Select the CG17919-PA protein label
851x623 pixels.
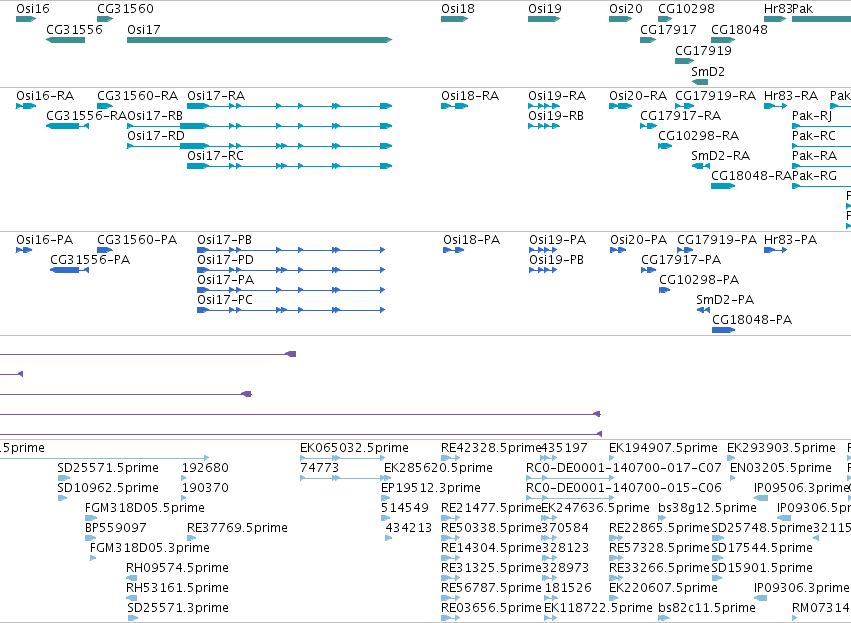(717, 240)
